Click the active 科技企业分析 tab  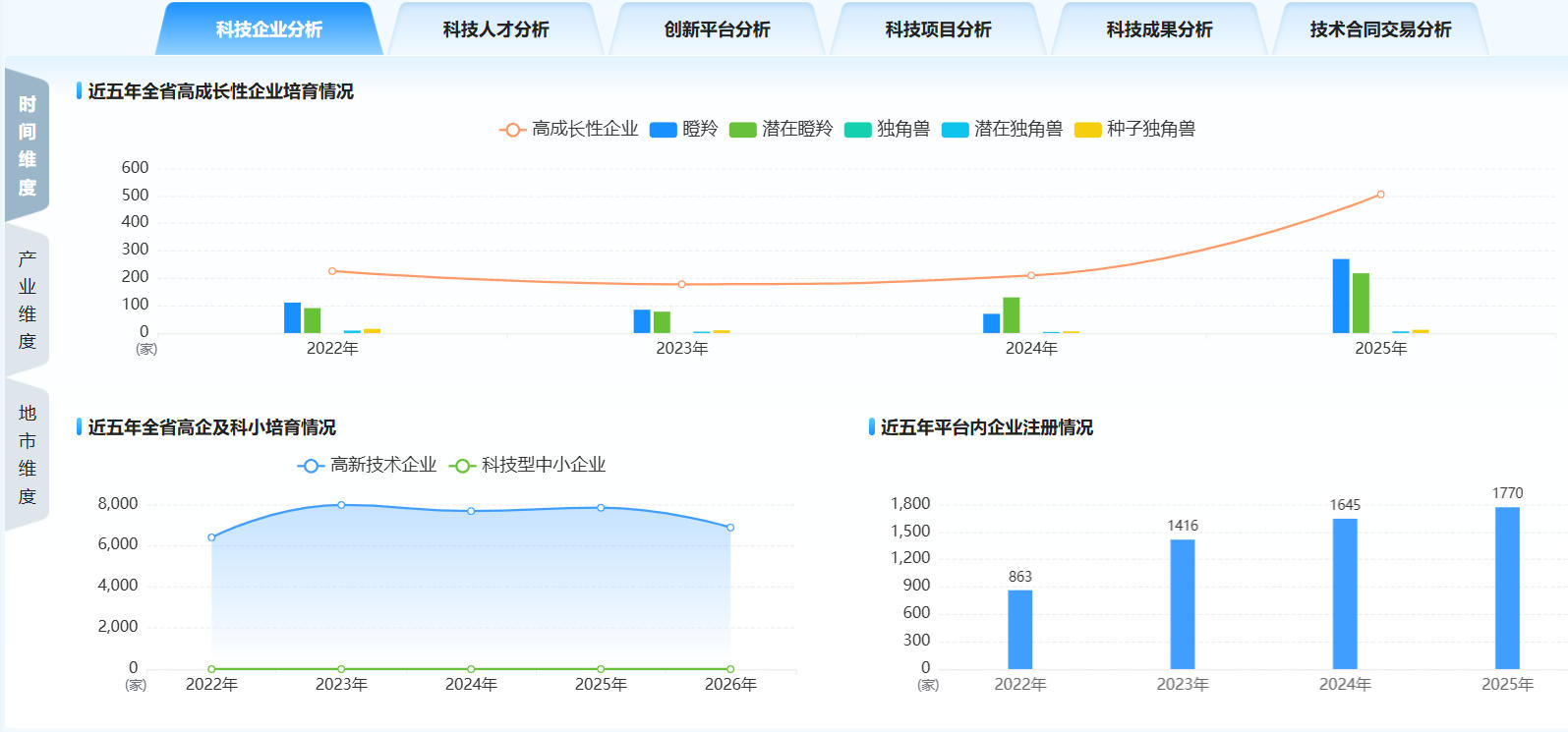pyautogui.click(x=268, y=29)
